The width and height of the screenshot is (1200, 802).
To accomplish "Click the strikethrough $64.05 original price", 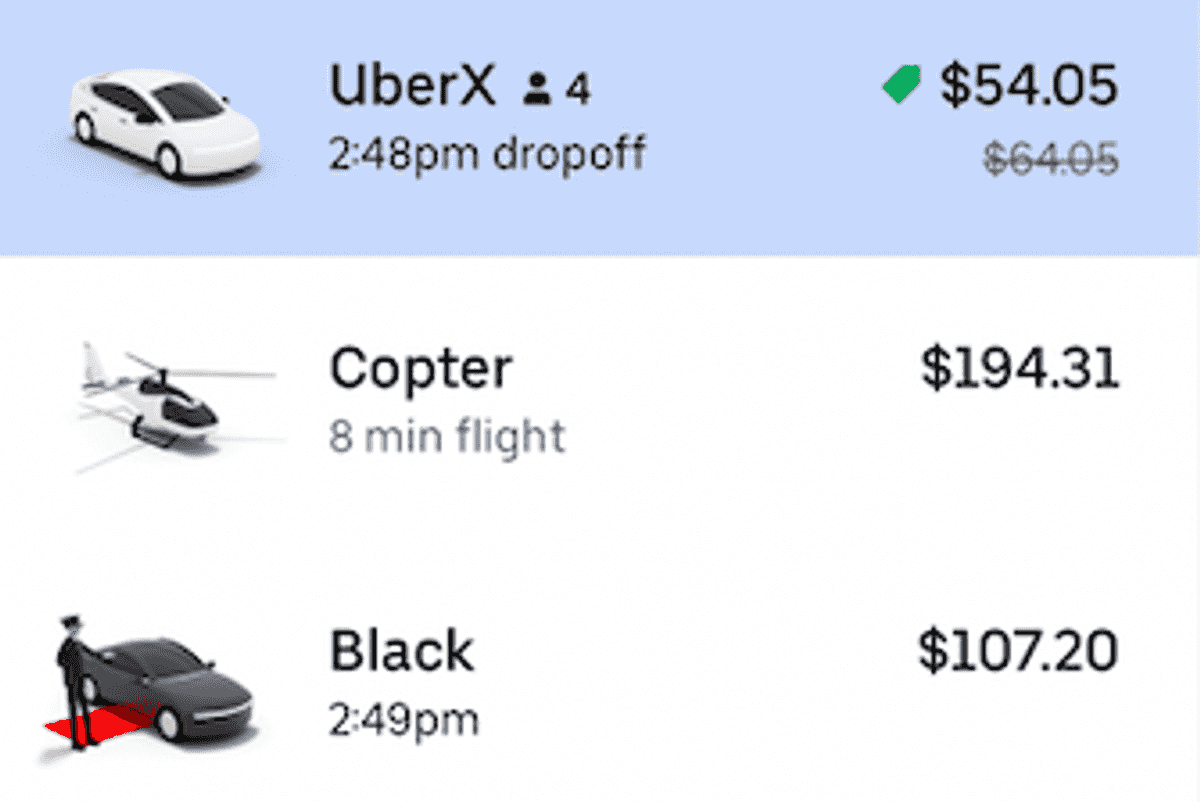I will 1050,158.
